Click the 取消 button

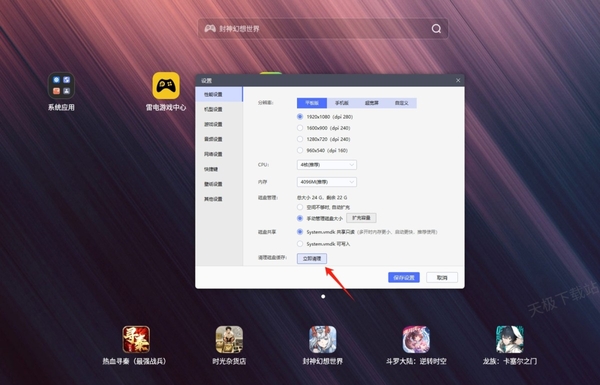[x=442, y=277]
